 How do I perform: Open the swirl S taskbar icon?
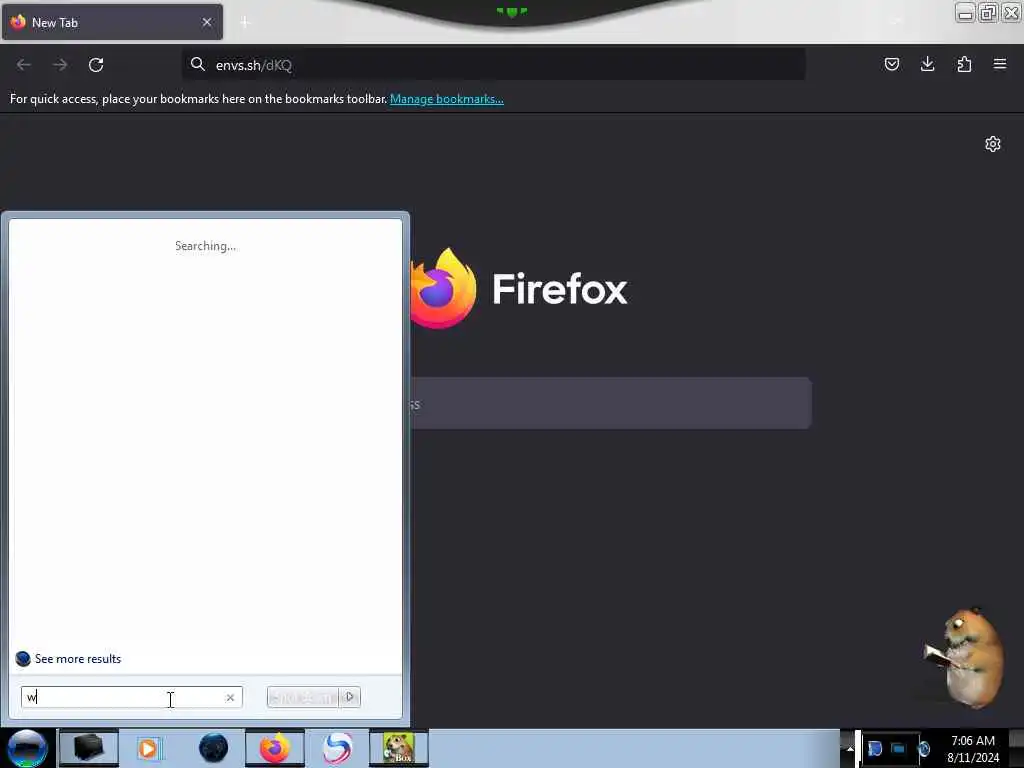click(x=338, y=748)
